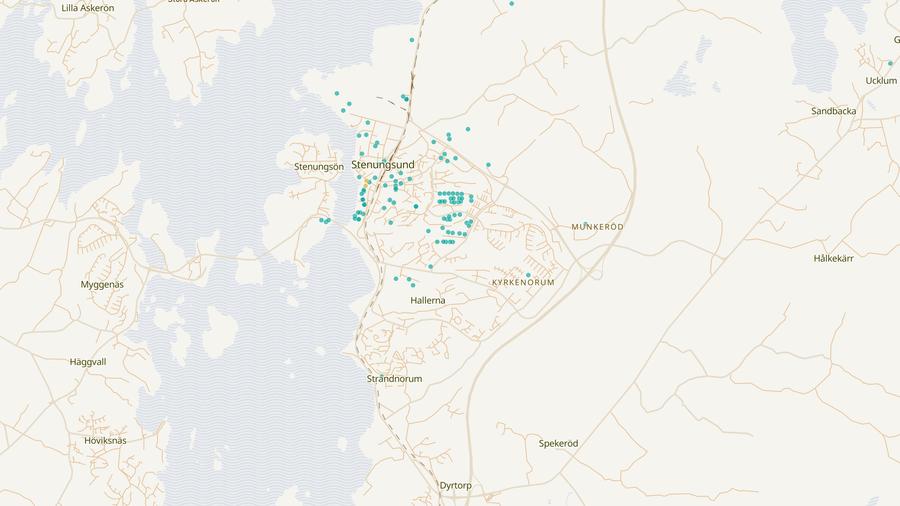The image size is (900, 506).
Task: Select the teal marker near Ucklum
Action: pos(890,63)
